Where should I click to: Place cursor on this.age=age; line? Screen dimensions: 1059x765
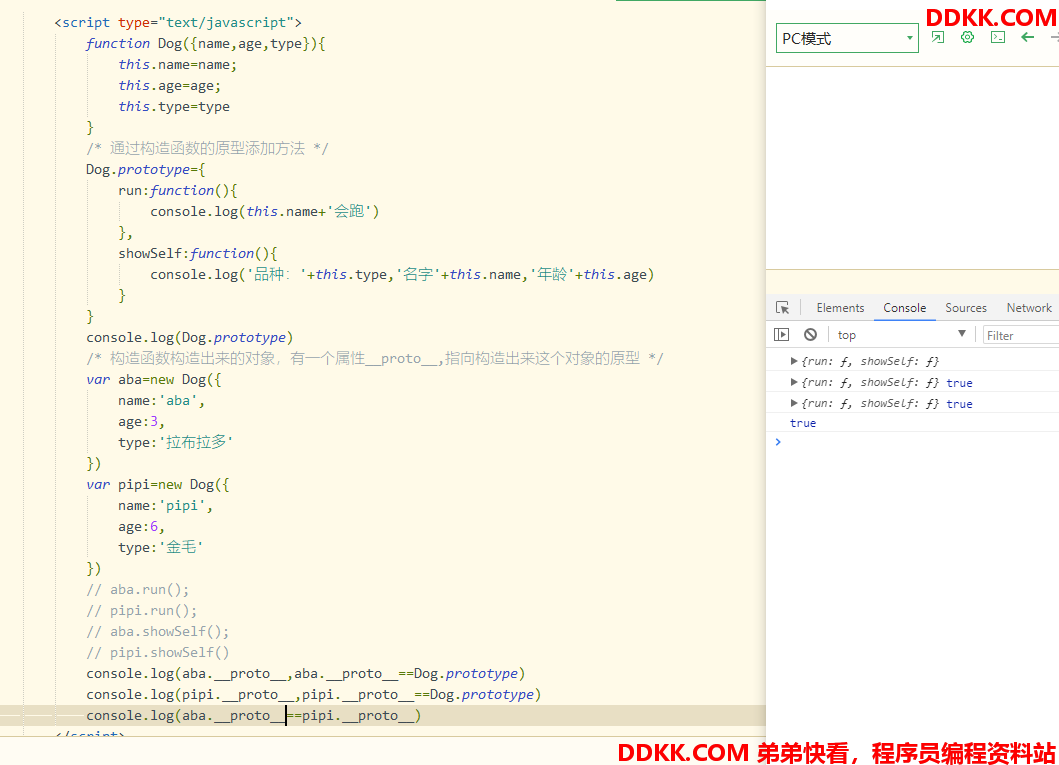pyautogui.click(x=170, y=86)
